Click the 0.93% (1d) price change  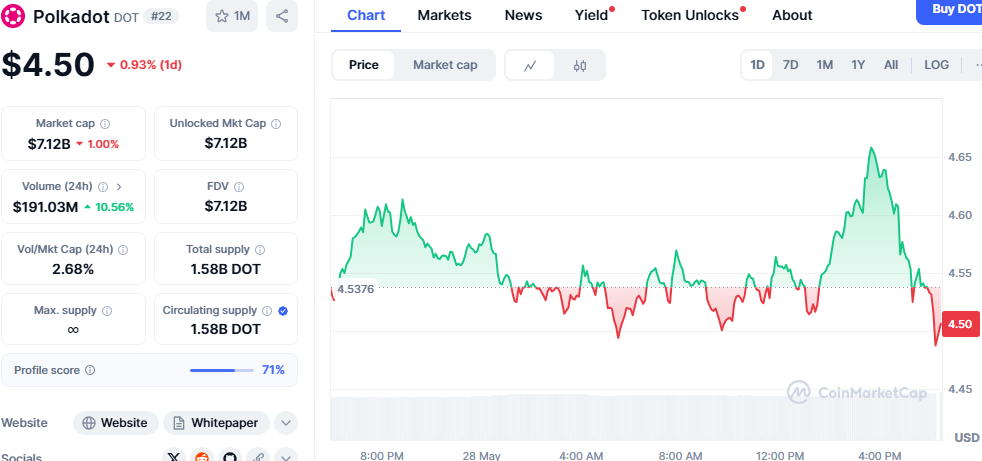pos(145,65)
